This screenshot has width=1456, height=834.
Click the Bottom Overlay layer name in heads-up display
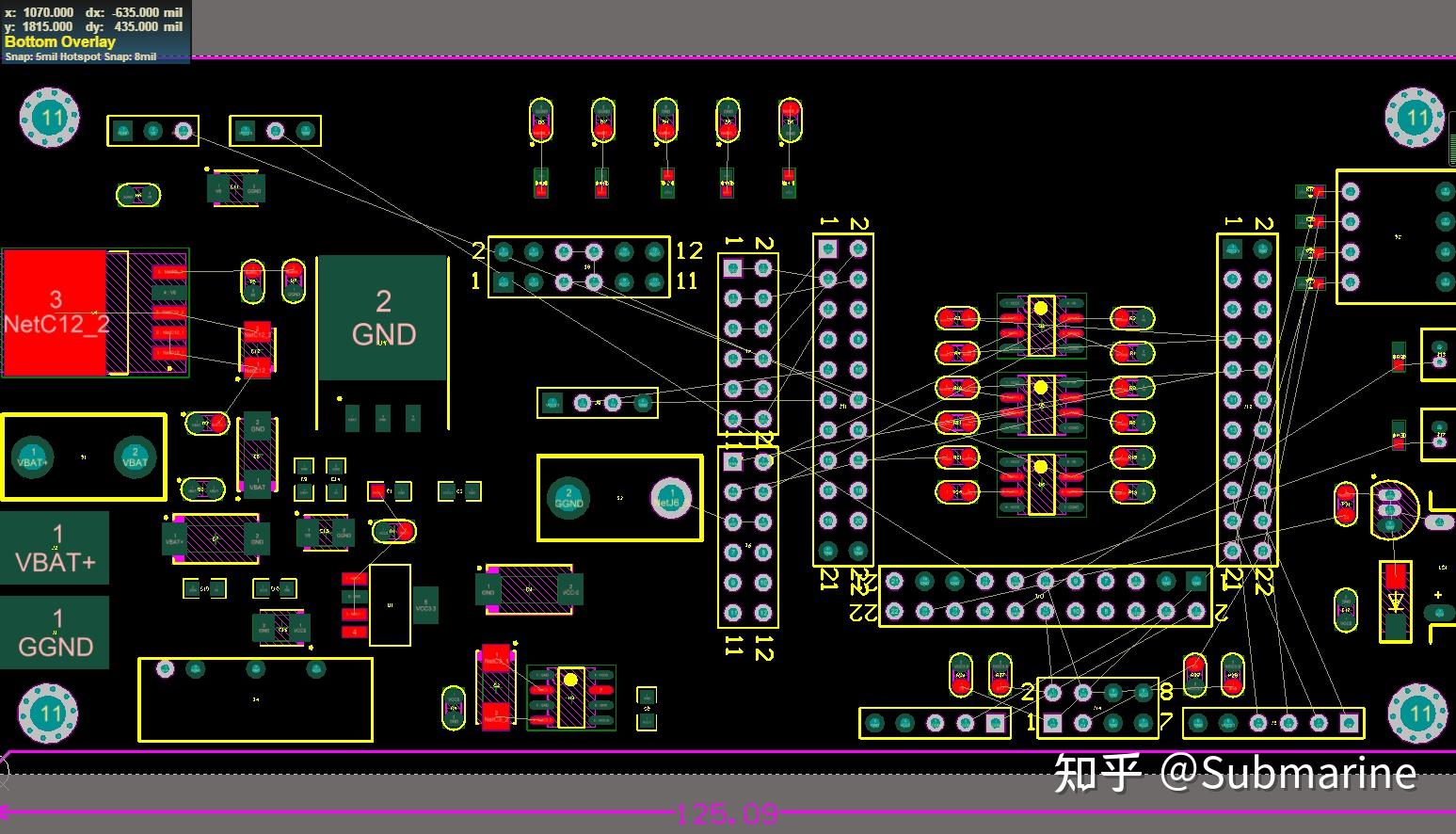click(59, 41)
